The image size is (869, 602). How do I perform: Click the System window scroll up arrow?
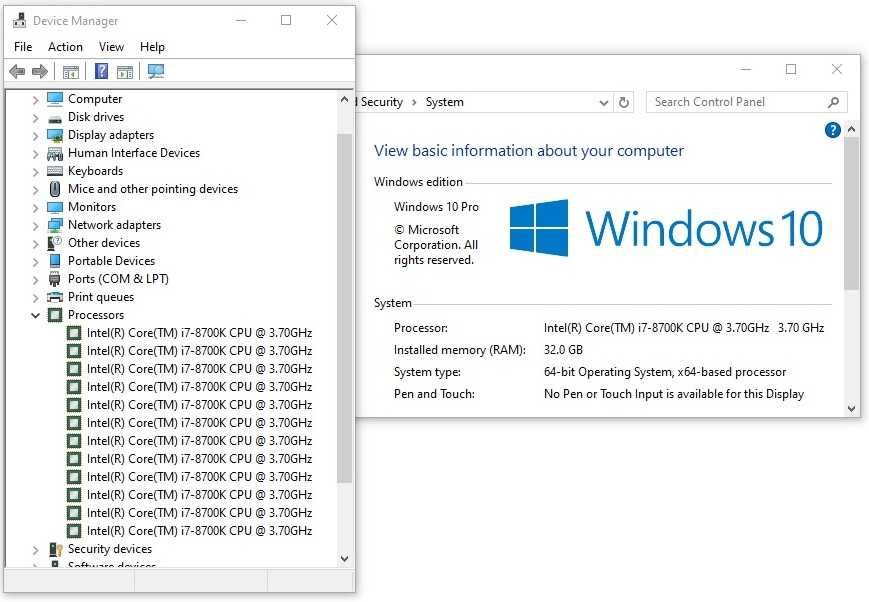click(852, 129)
